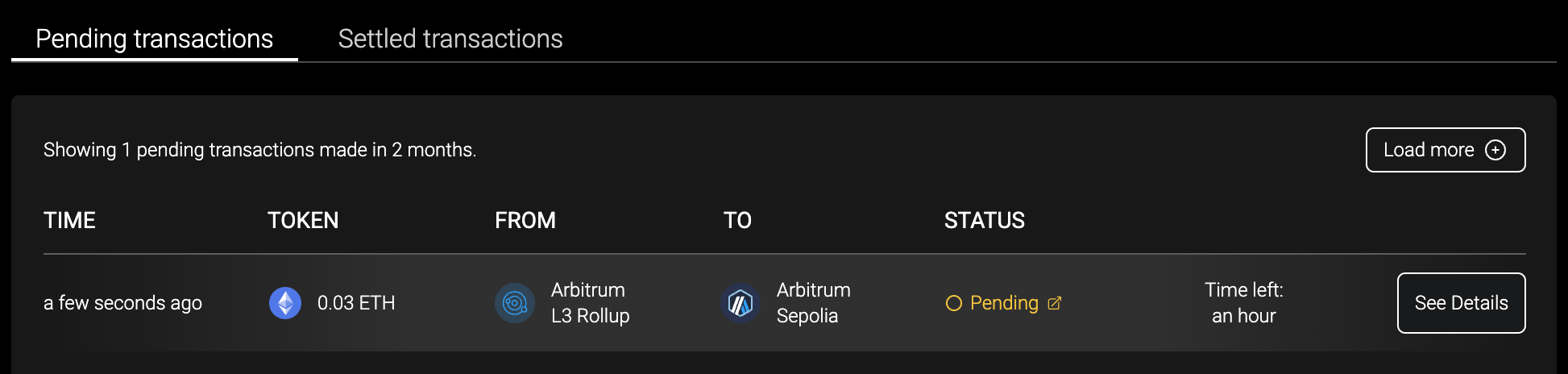Click the yellow pending status circle icon
Viewport: 1568px width, 374px height.
pos(953,303)
